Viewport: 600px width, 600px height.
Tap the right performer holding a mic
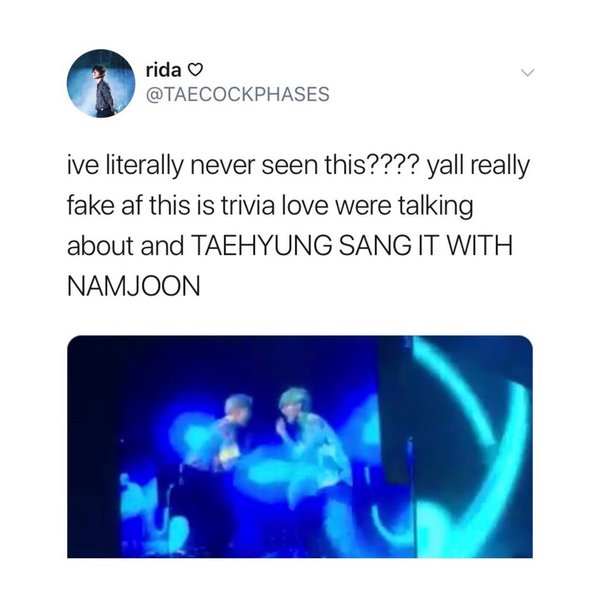[308, 440]
